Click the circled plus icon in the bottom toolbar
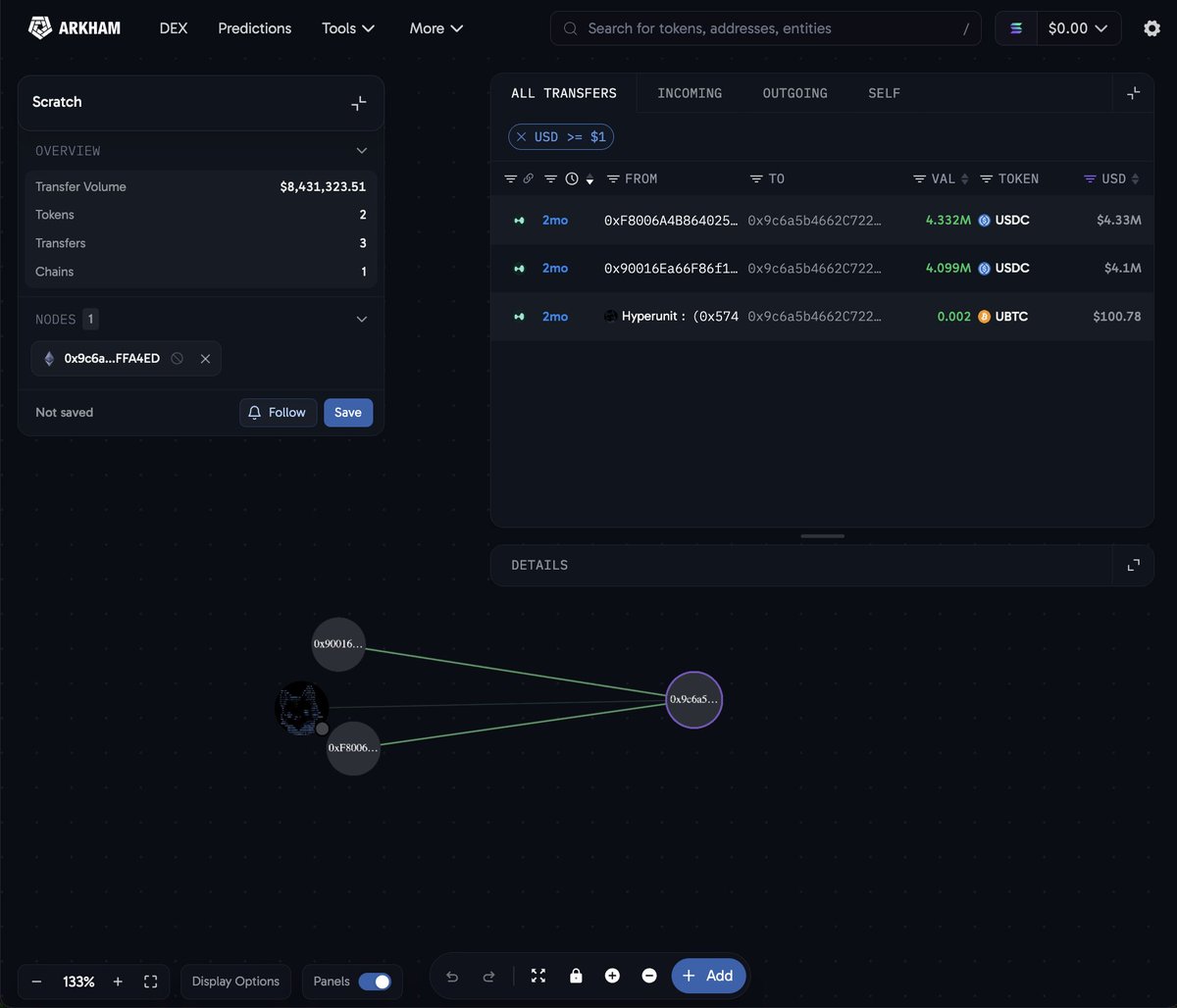The height and width of the screenshot is (1008, 1177). [612, 976]
